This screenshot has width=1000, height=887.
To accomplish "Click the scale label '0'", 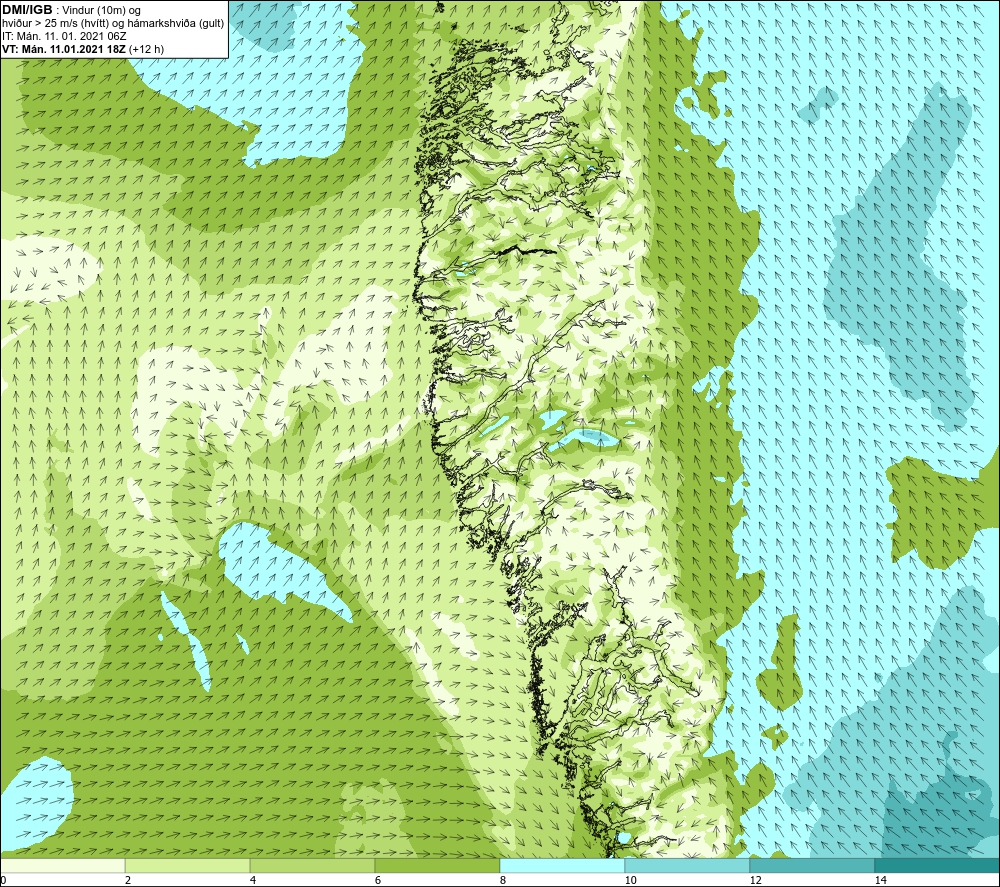I will coord(3,880).
